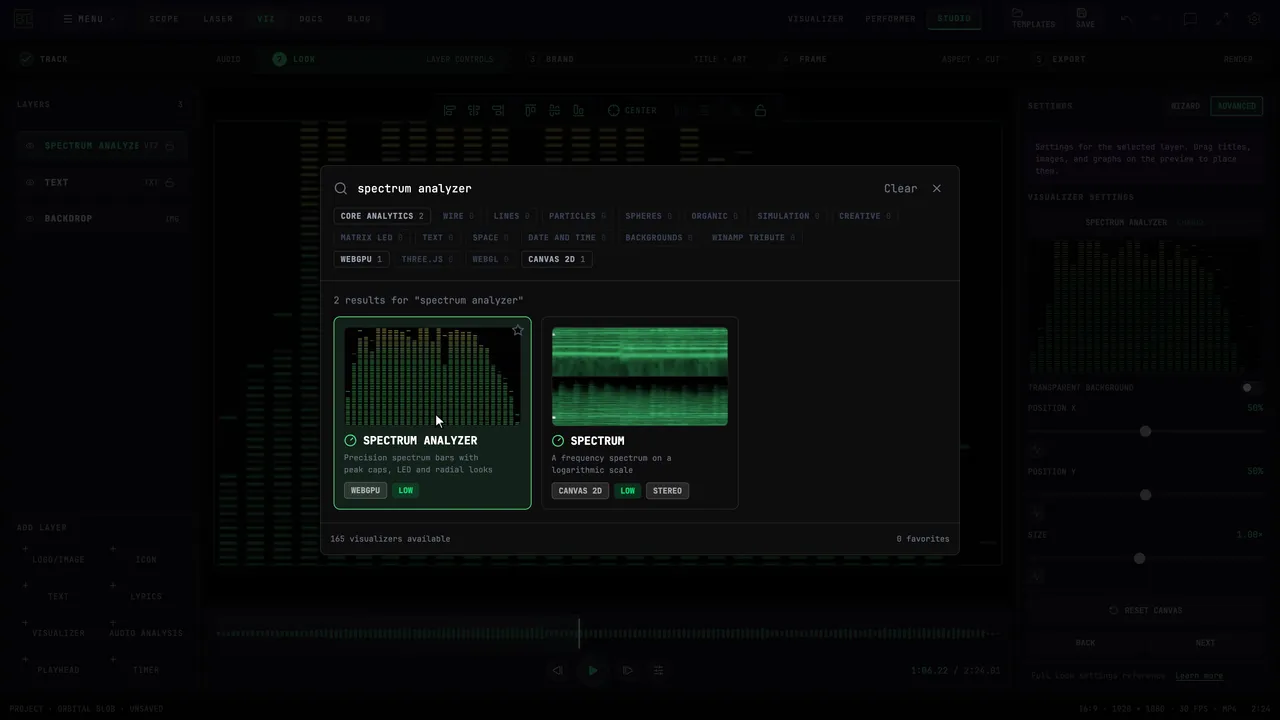The width and height of the screenshot is (1280, 720).
Task: Filter by Winamp Tribute category
Action: [754, 238]
